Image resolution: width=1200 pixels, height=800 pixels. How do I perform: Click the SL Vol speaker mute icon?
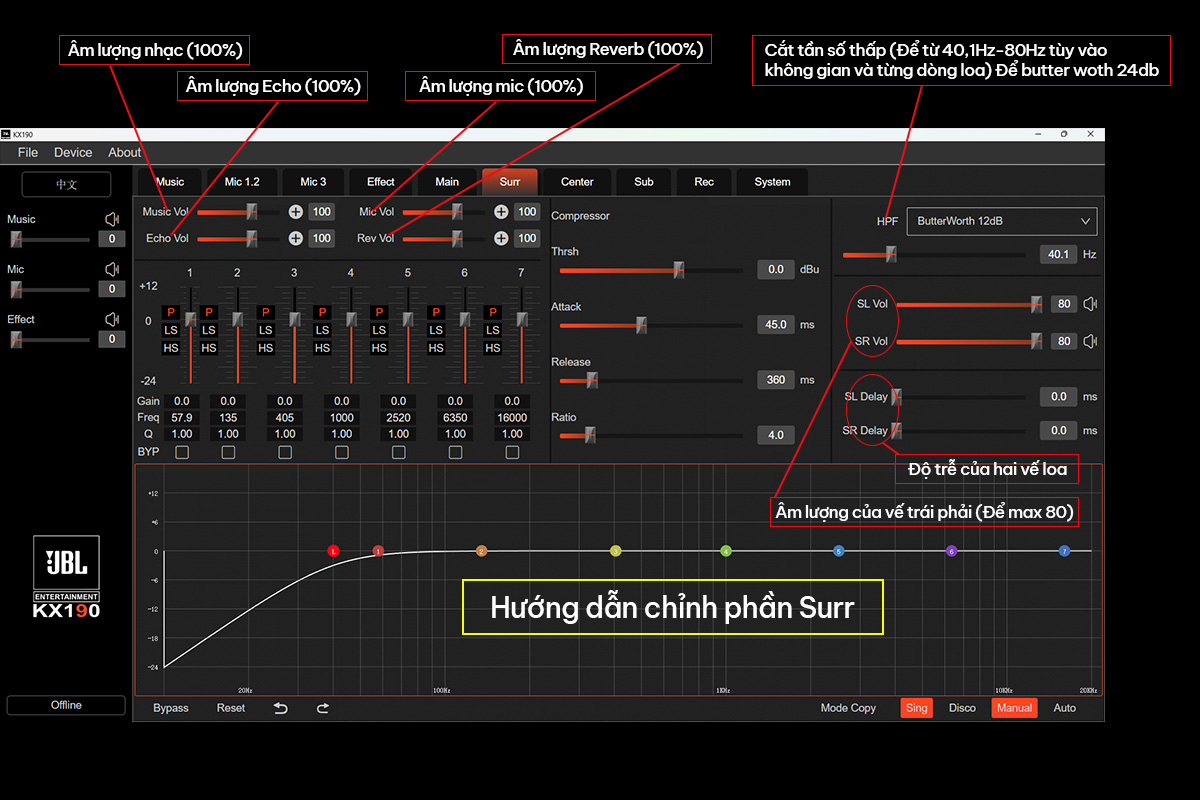(1090, 304)
